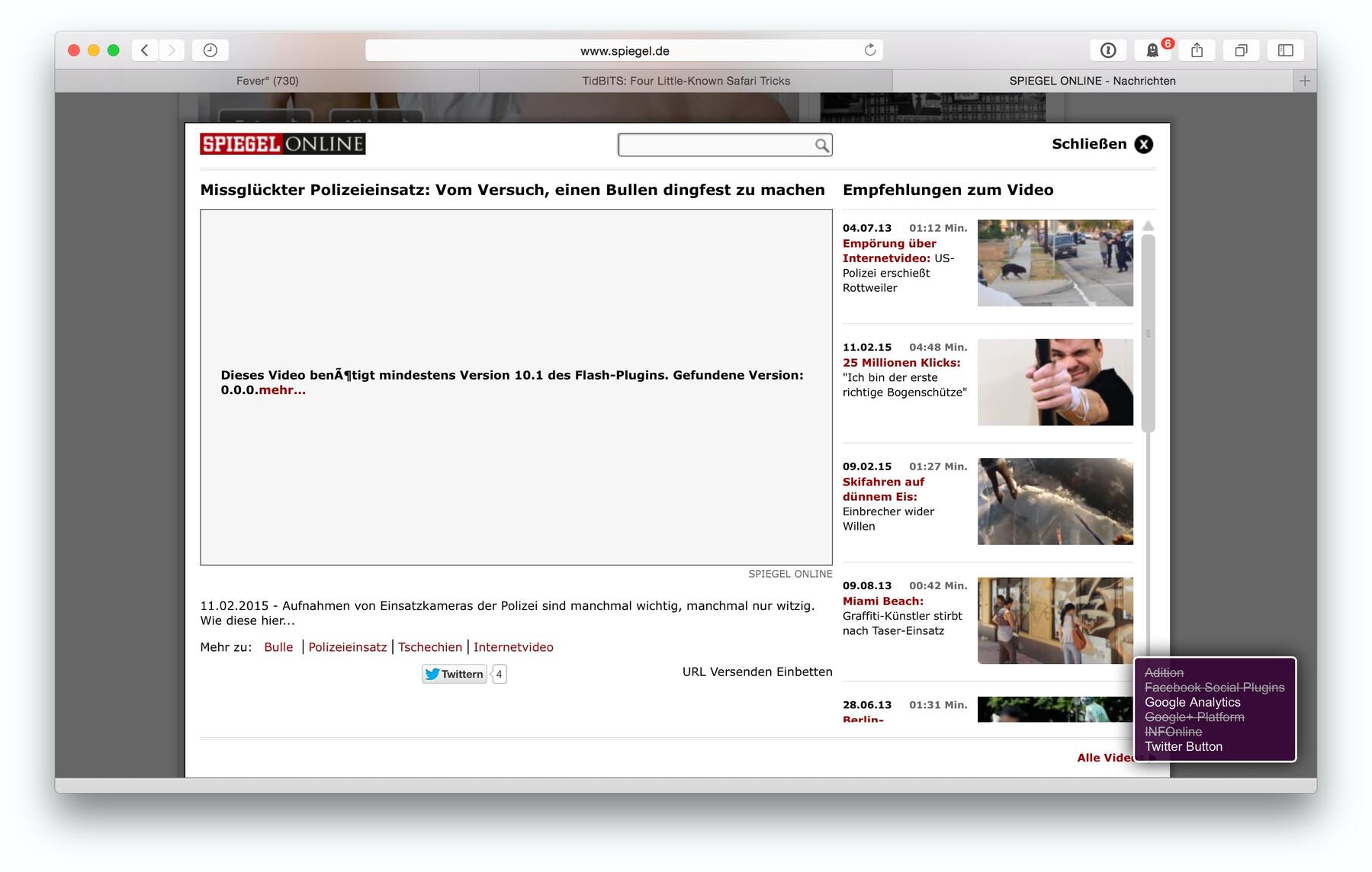Toggle the Twitter Button tracker entry
The height and width of the screenshot is (872, 1372).
click(x=1183, y=747)
